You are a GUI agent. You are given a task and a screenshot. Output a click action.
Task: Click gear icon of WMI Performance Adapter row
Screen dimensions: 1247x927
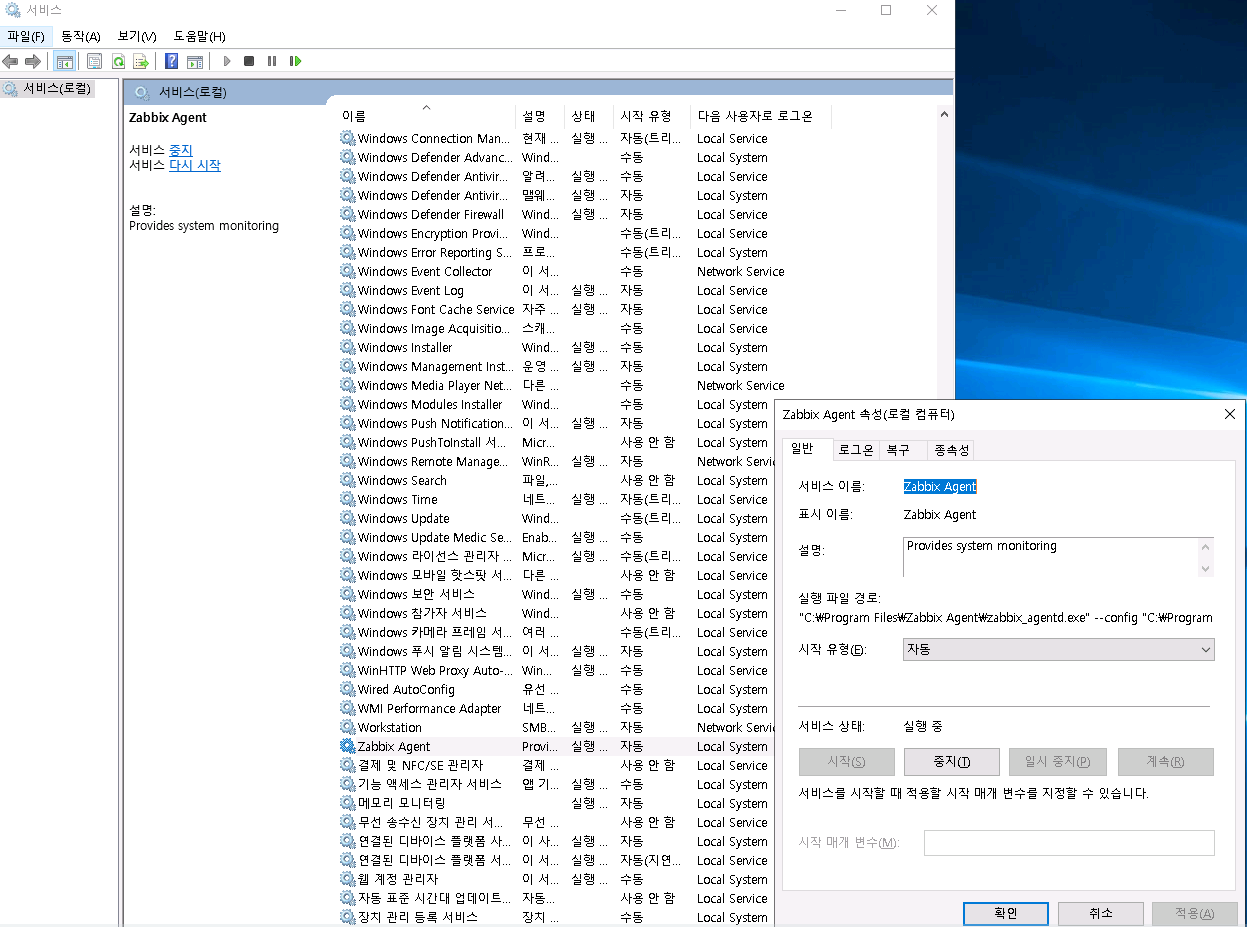coord(348,708)
